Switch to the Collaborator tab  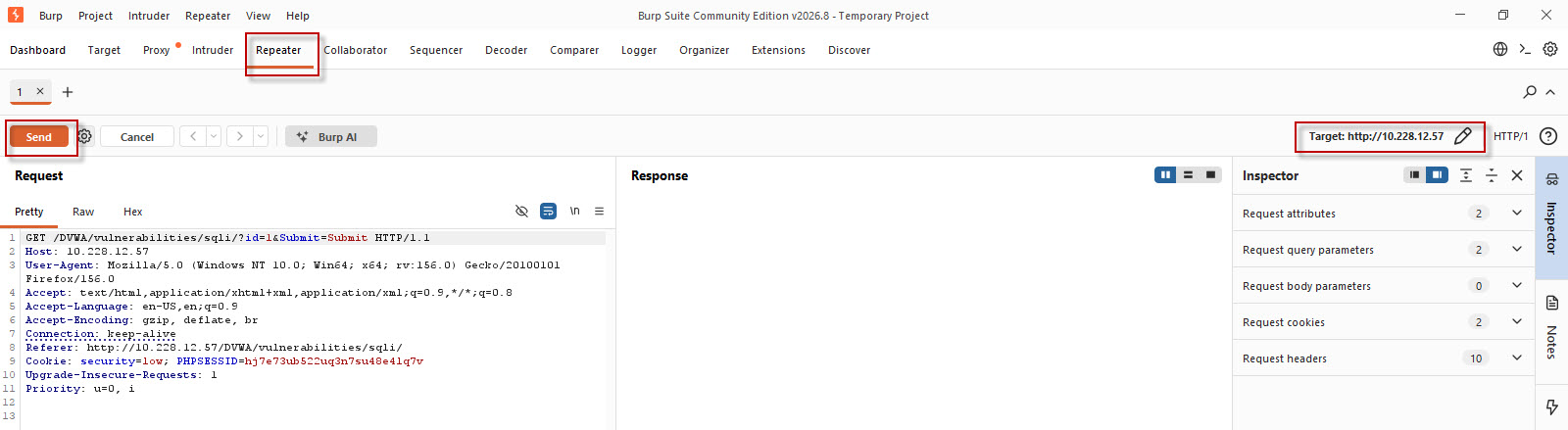pyautogui.click(x=356, y=50)
